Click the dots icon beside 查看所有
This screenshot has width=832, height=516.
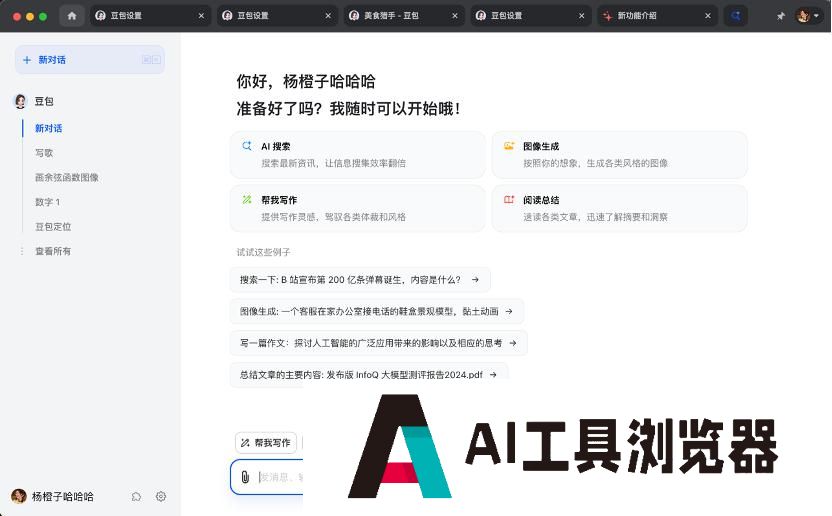[22, 251]
